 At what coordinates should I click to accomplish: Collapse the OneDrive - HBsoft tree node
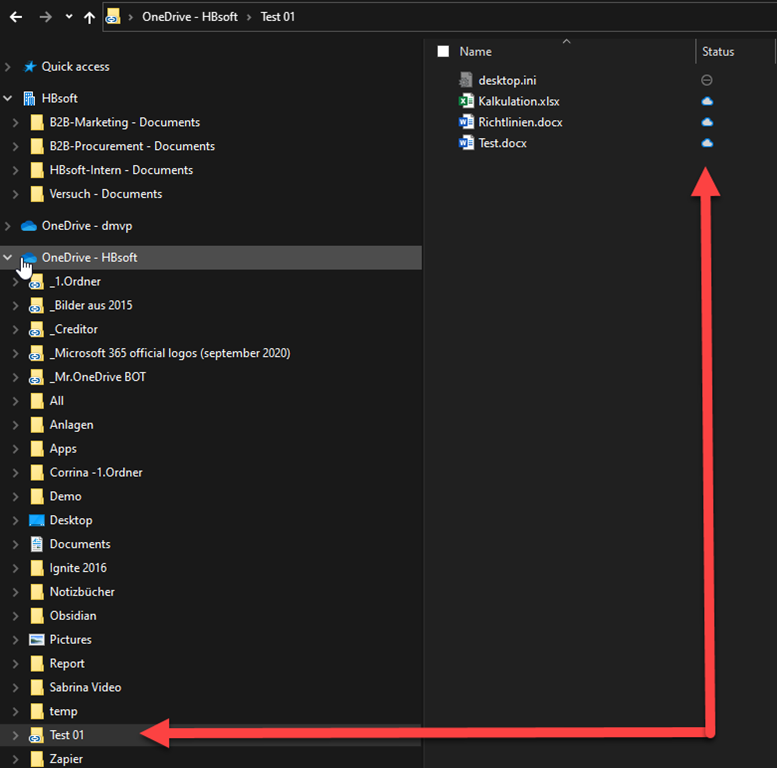coord(9,258)
